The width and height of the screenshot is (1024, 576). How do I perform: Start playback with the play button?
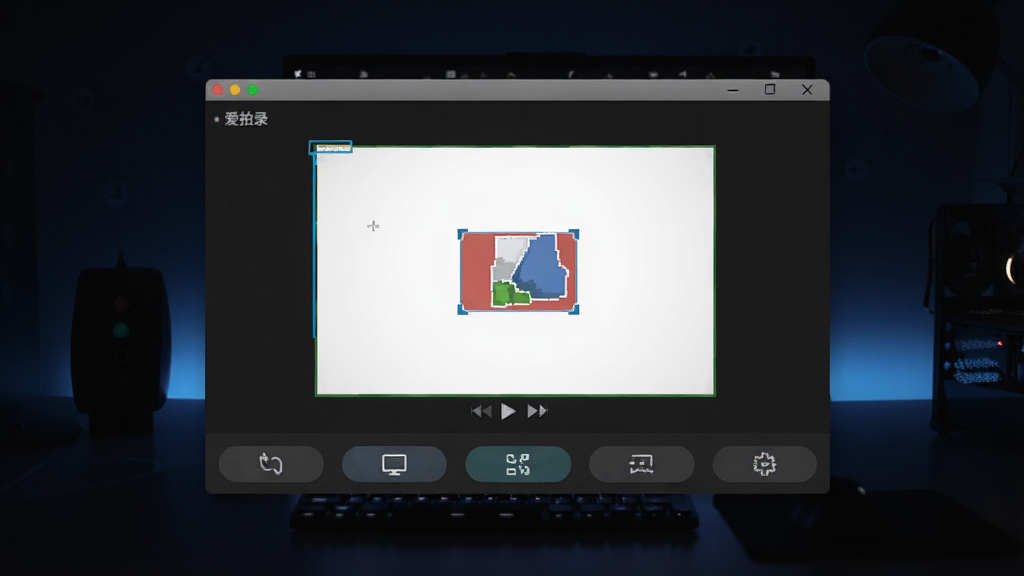508,411
